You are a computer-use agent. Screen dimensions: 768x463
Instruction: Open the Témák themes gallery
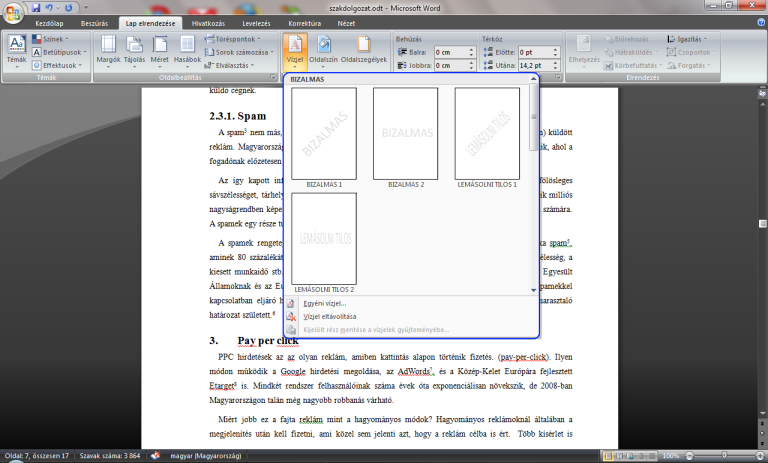point(17,51)
